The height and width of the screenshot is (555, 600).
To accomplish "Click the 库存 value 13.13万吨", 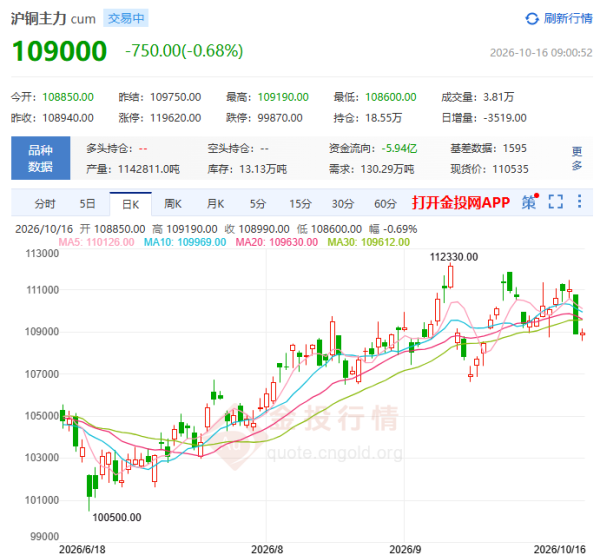I will [x=263, y=169].
